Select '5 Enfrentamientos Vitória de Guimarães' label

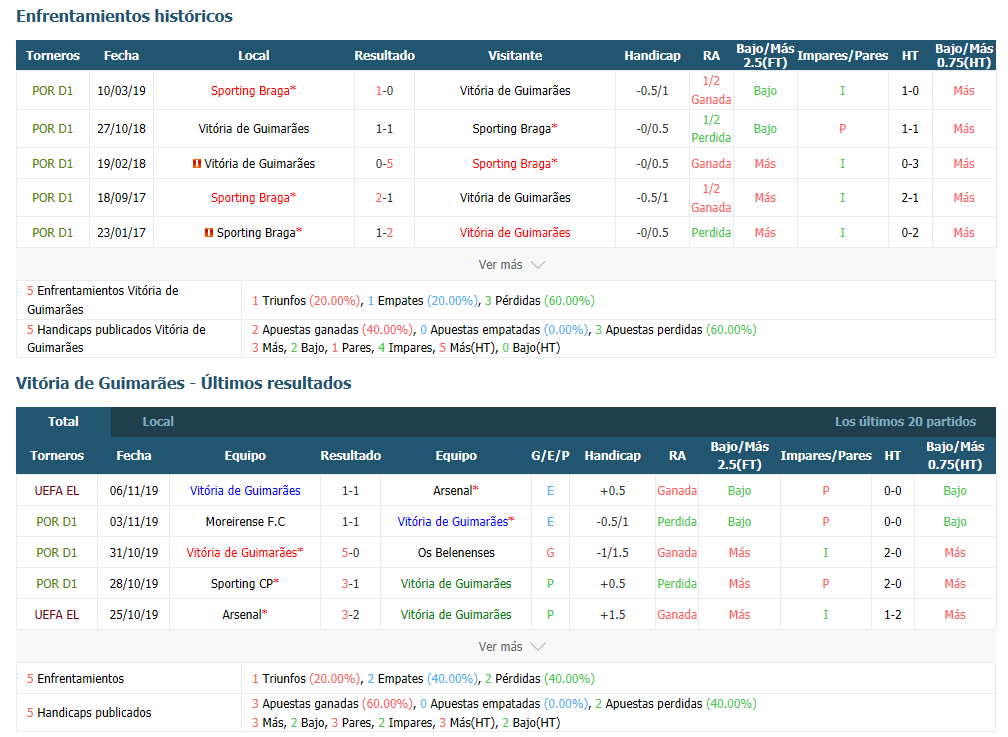click(103, 300)
